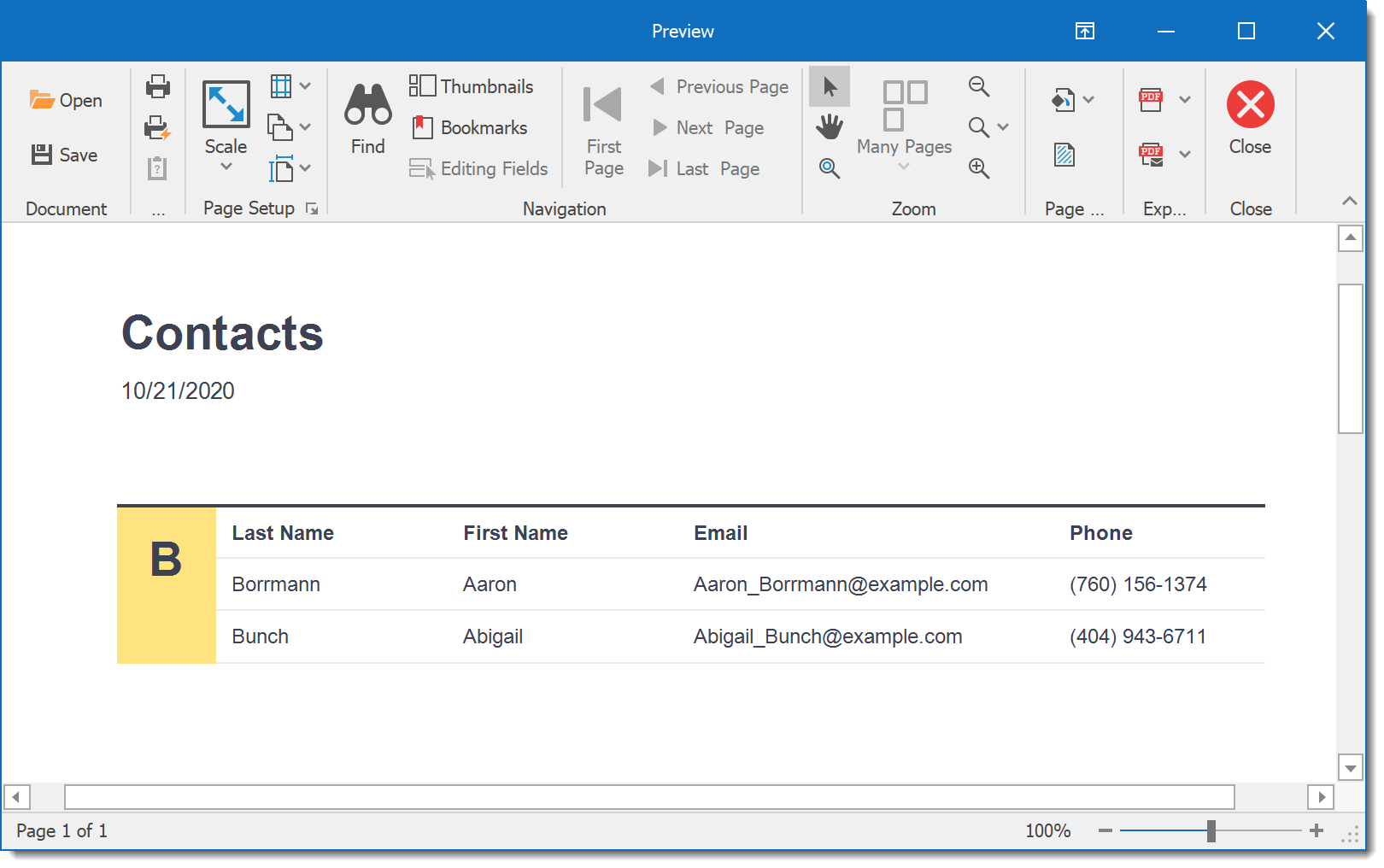
Task: Select the Hand tool
Action: (829, 127)
